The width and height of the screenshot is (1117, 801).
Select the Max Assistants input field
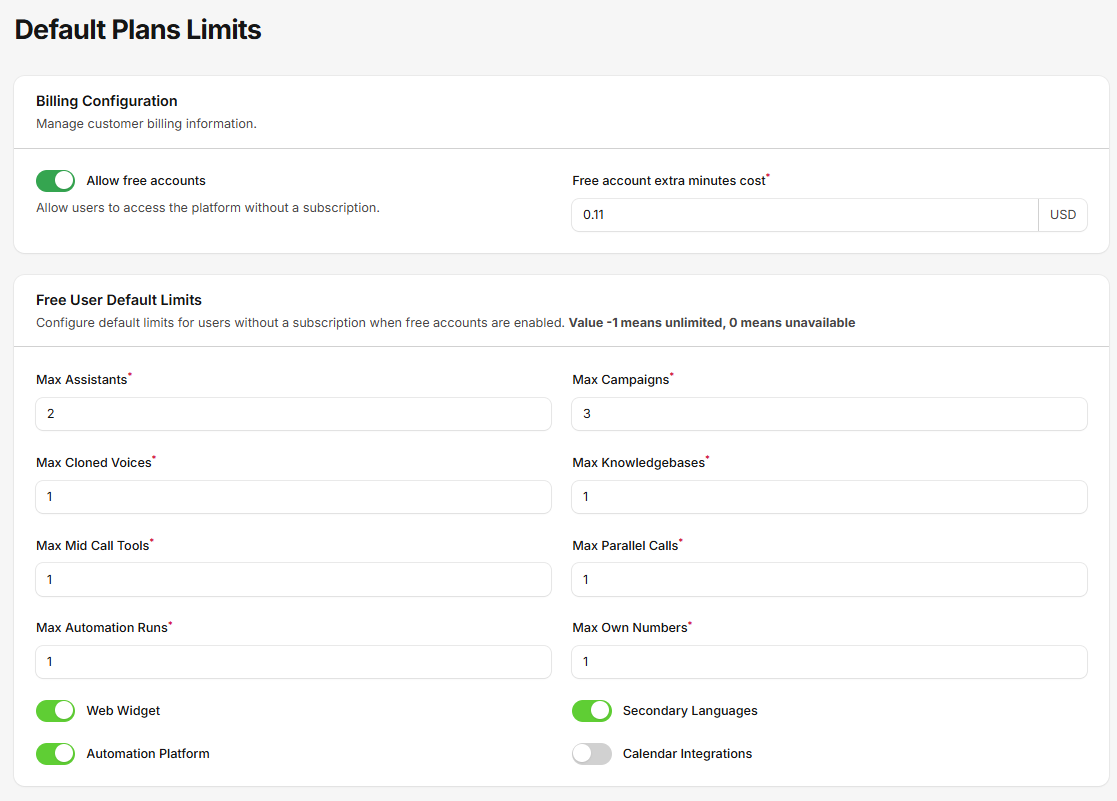293,413
